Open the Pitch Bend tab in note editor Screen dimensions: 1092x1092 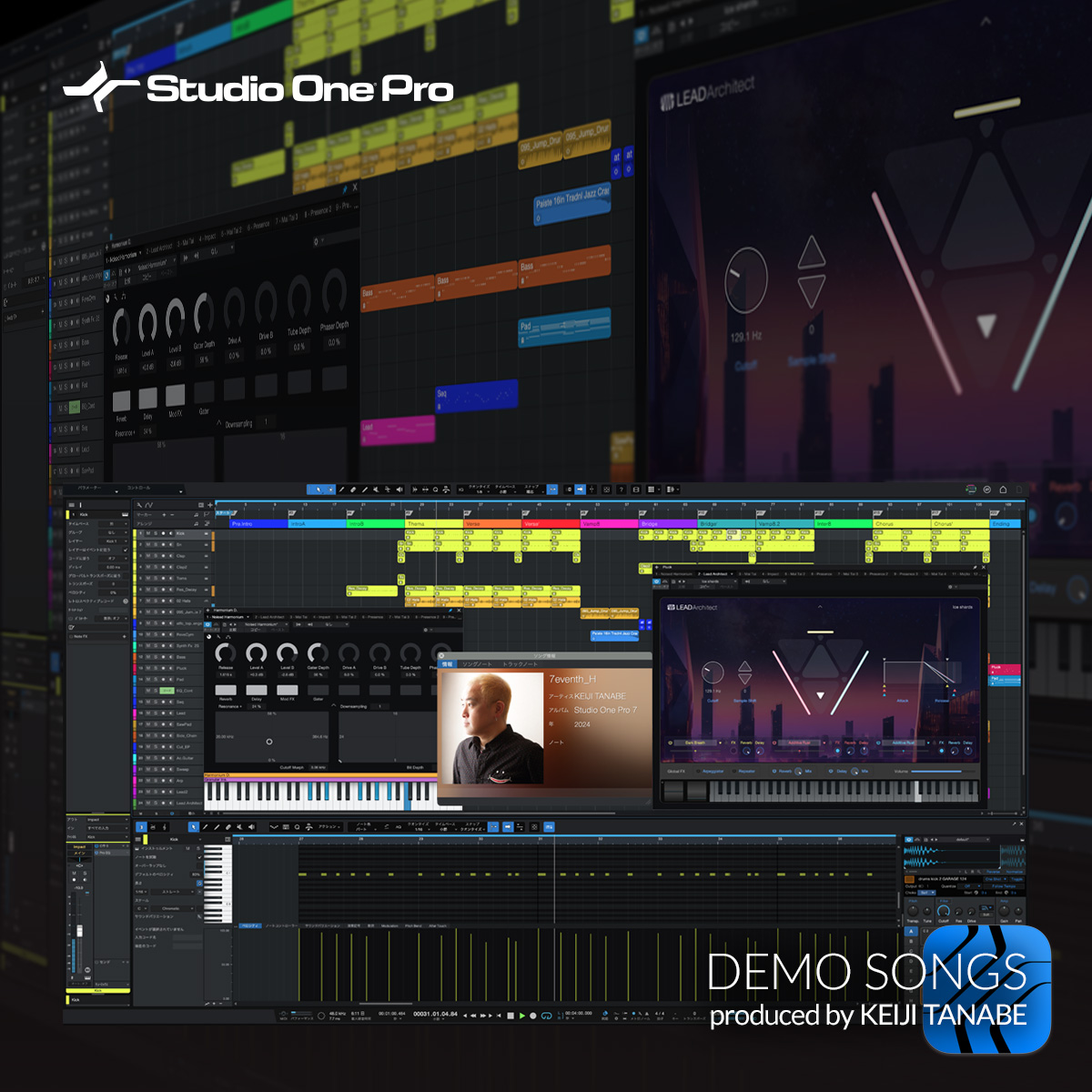[413, 925]
